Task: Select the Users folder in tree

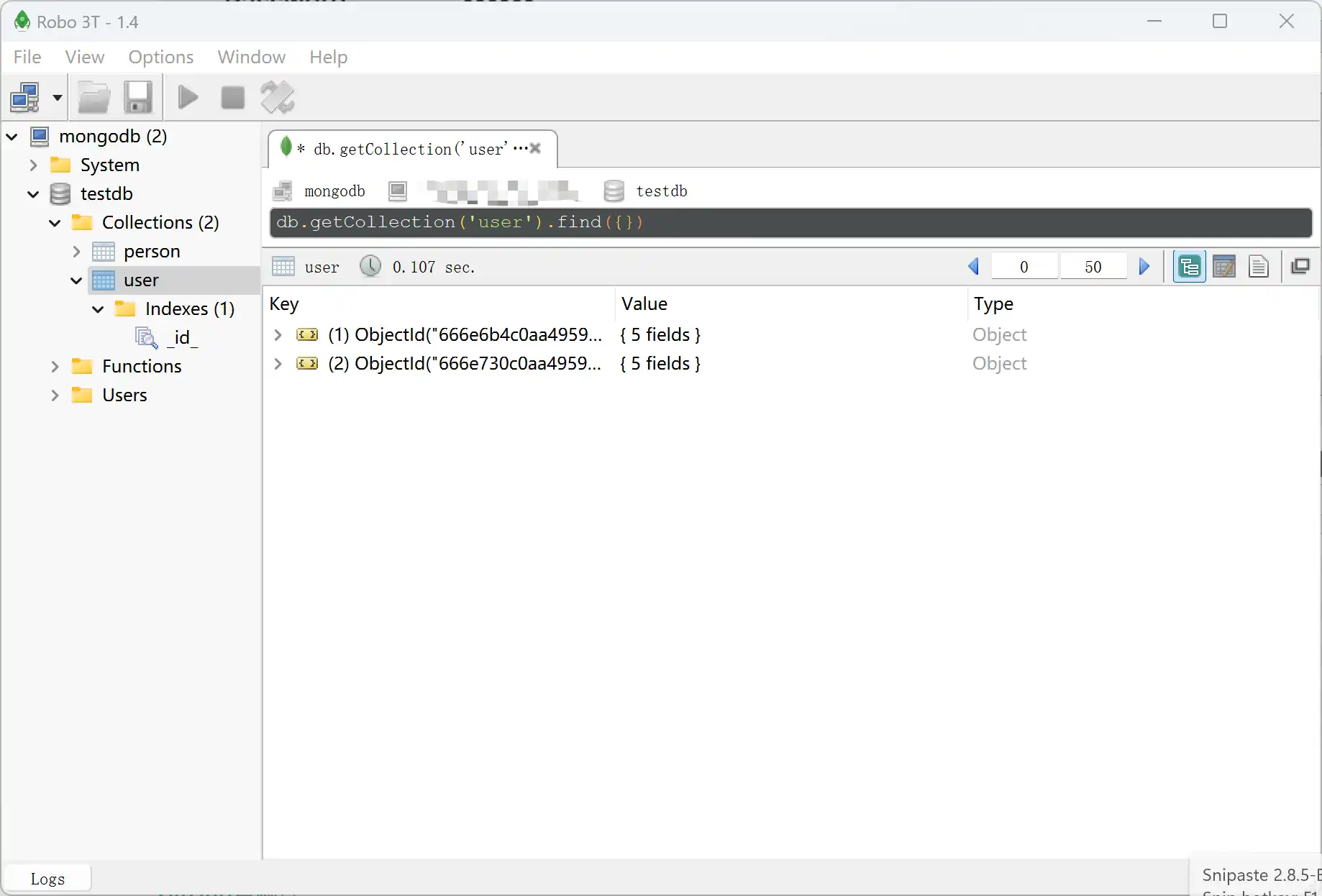Action: (x=124, y=395)
